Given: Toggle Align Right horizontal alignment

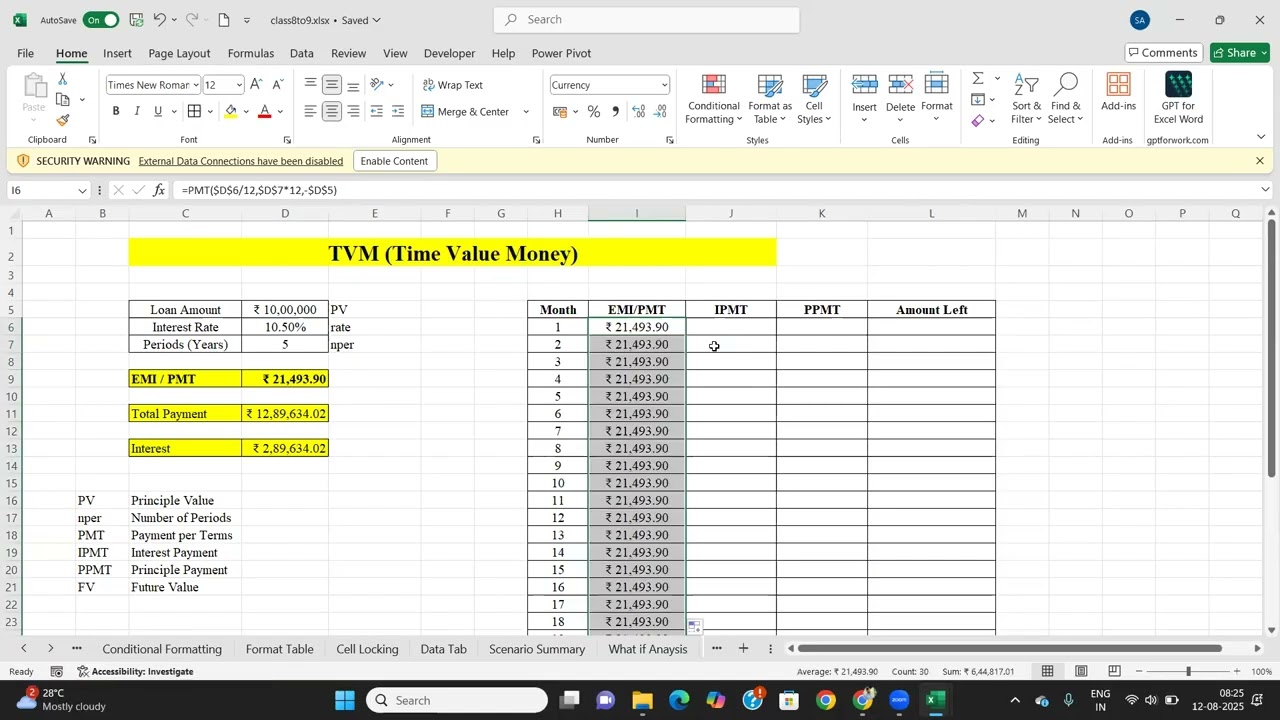Looking at the screenshot, I should click(x=353, y=111).
